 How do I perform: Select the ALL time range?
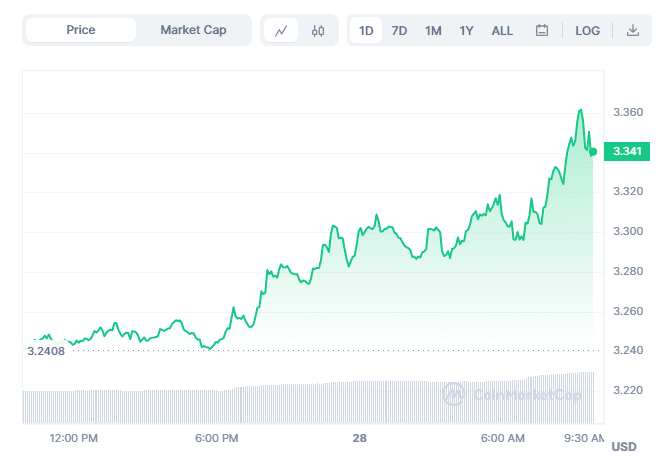502,30
